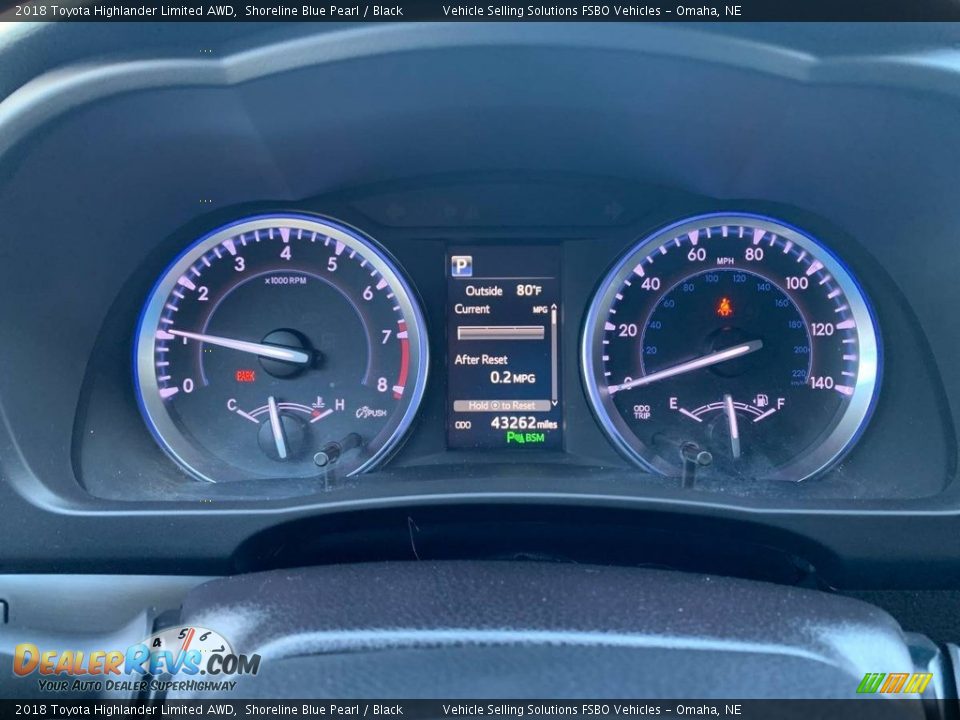Click the 140 mark on the speedometer

[x=822, y=383]
